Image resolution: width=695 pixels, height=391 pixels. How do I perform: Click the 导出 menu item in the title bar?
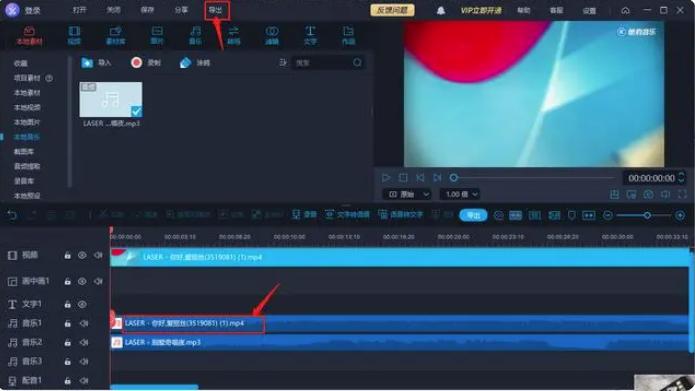216,10
